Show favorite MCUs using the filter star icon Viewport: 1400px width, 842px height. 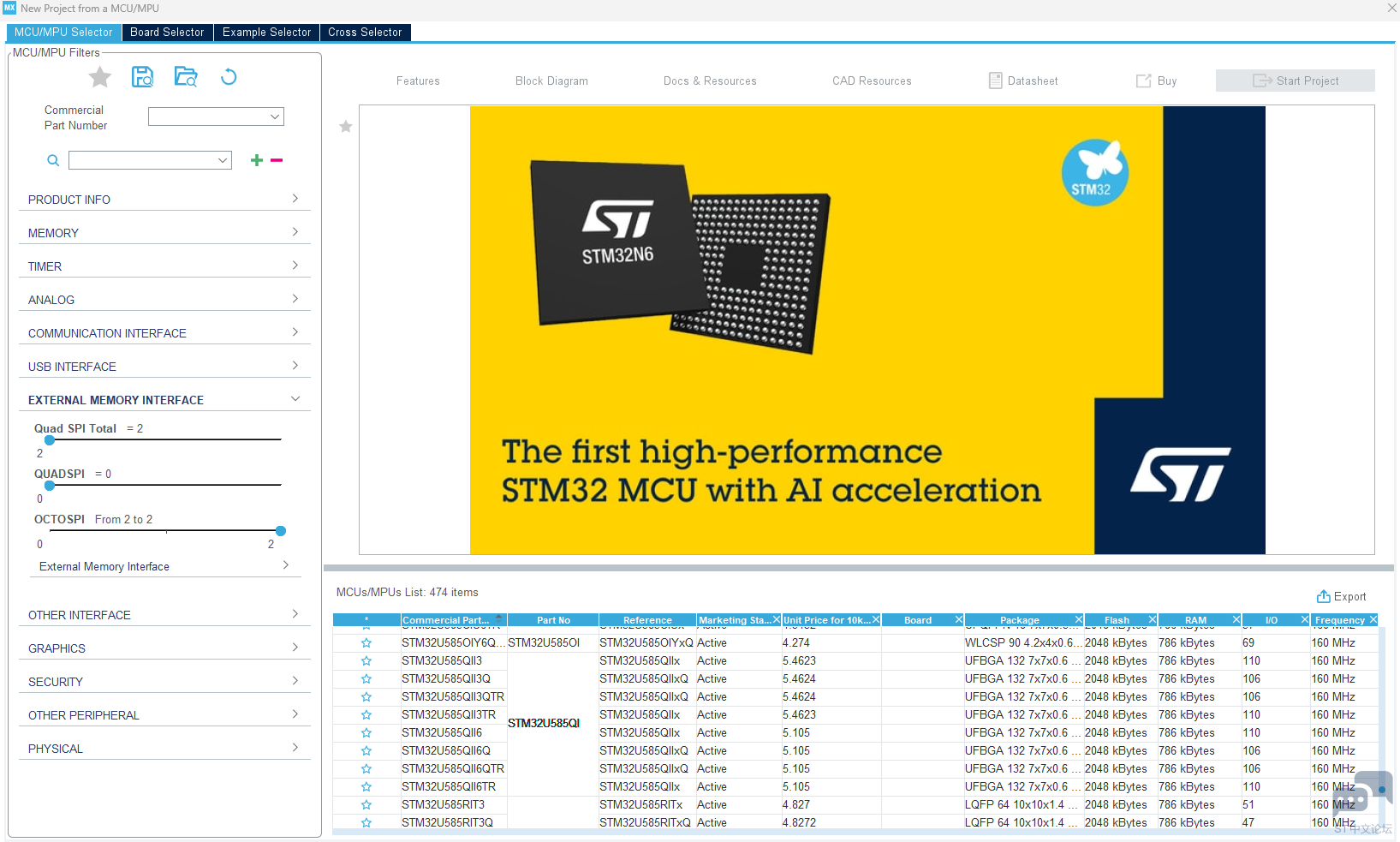coord(100,77)
